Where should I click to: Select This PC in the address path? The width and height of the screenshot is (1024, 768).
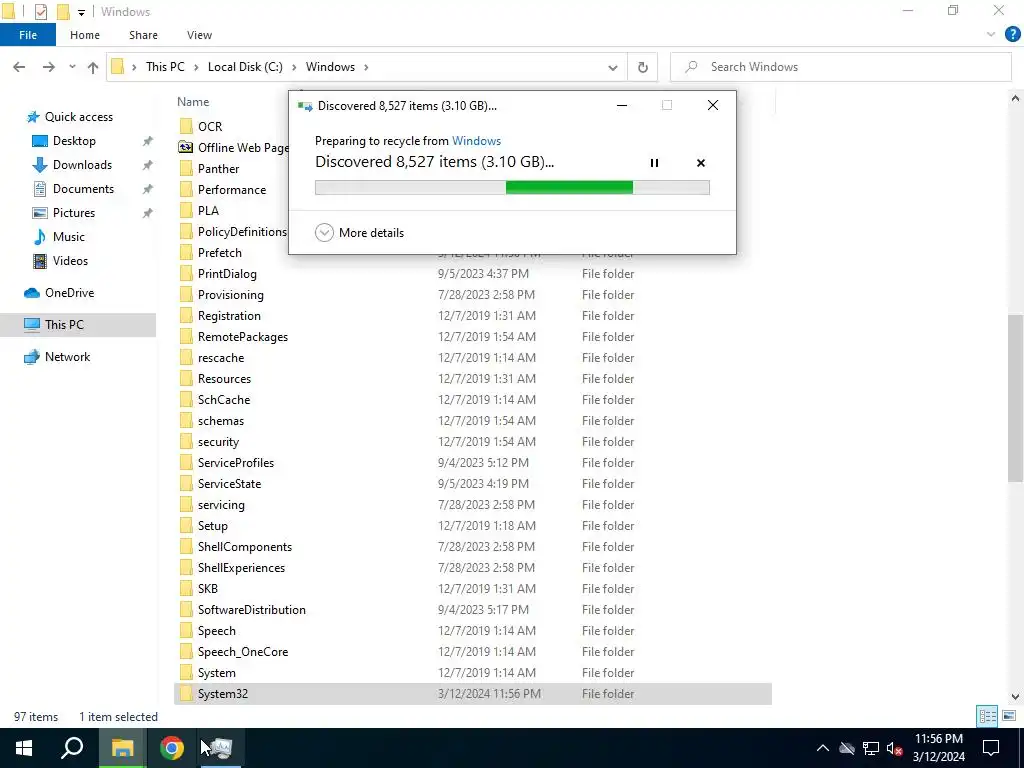coord(165,67)
